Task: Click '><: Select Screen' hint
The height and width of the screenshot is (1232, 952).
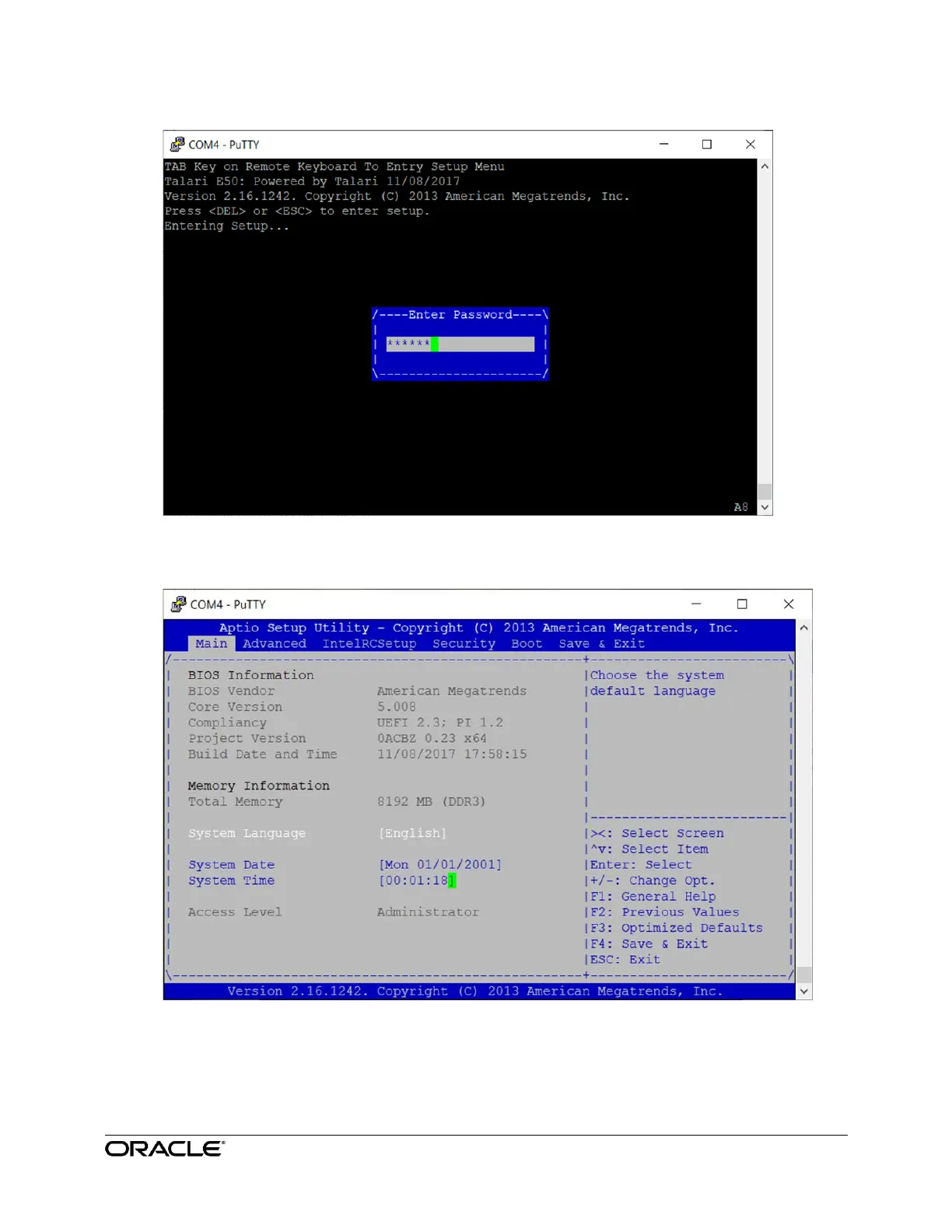Action: 657,833
